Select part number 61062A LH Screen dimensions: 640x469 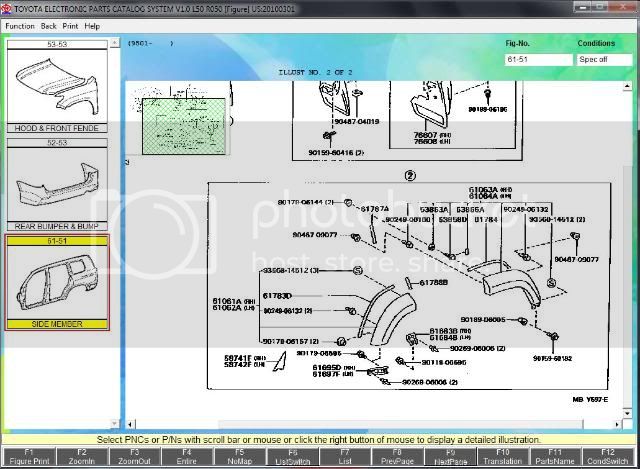pyautogui.click(x=233, y=308)
